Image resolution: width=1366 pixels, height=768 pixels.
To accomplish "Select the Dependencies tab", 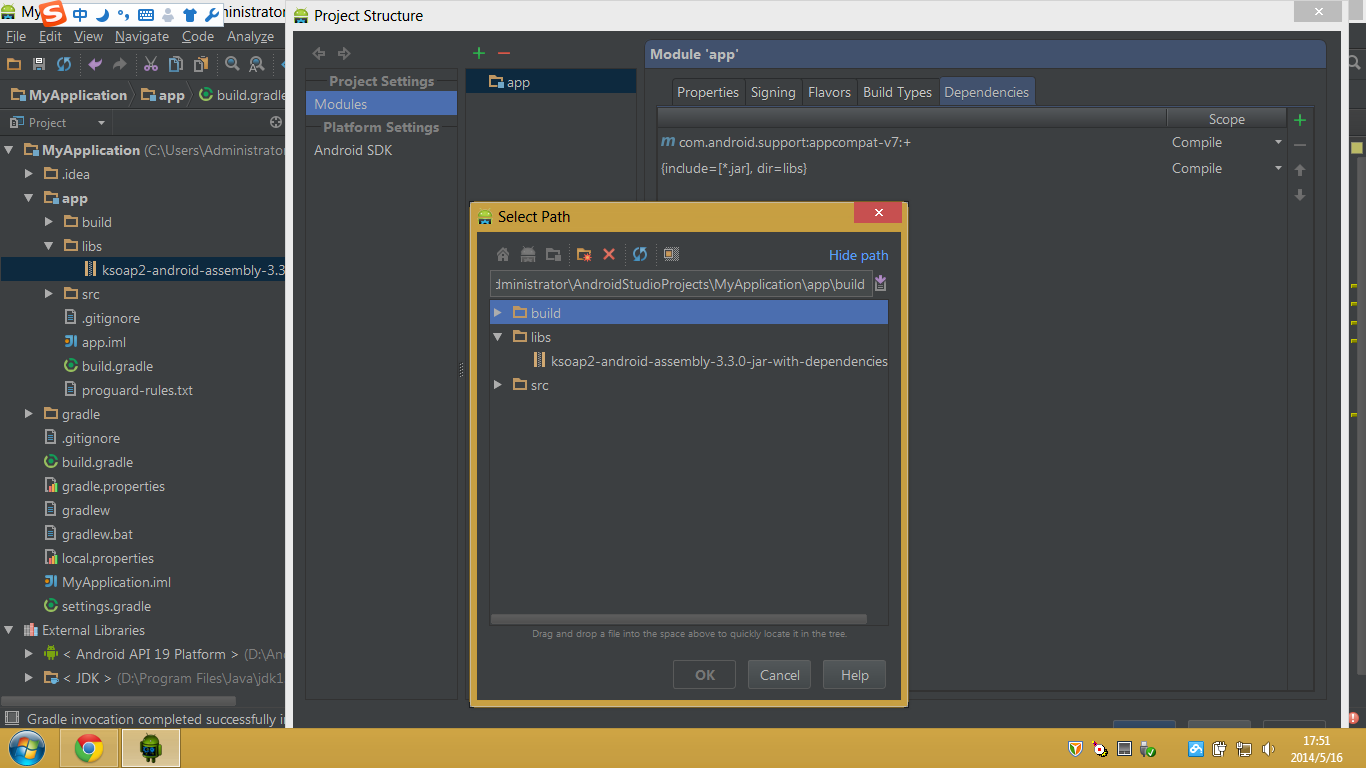I will tap(987, 92).
